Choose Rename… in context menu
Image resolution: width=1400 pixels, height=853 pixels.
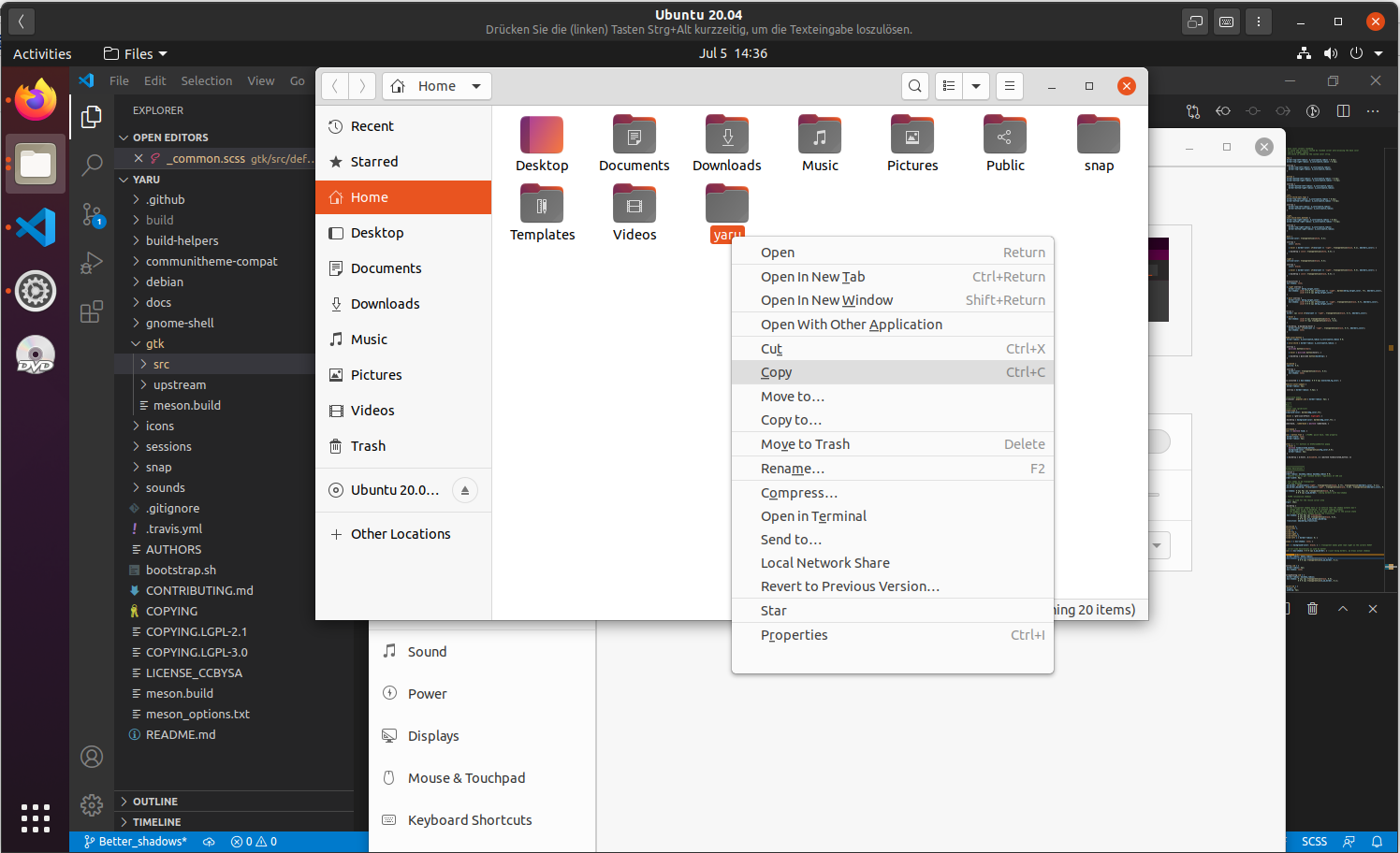pos(893,469)
